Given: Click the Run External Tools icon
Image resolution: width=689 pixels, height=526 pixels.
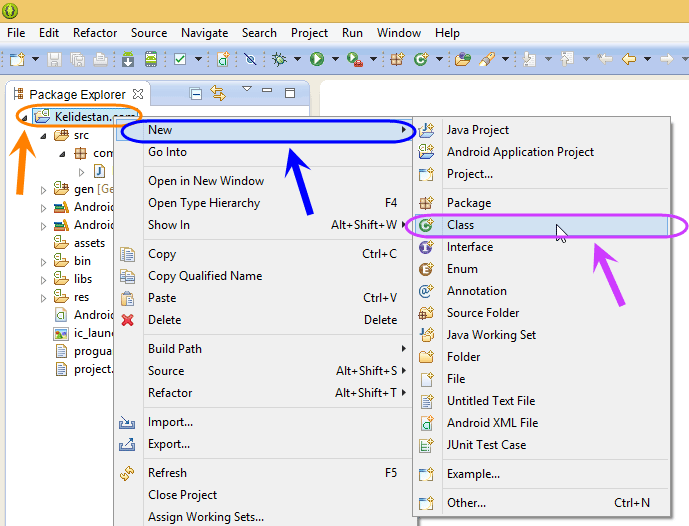Looking at the screenshot, I should (354, 59).
